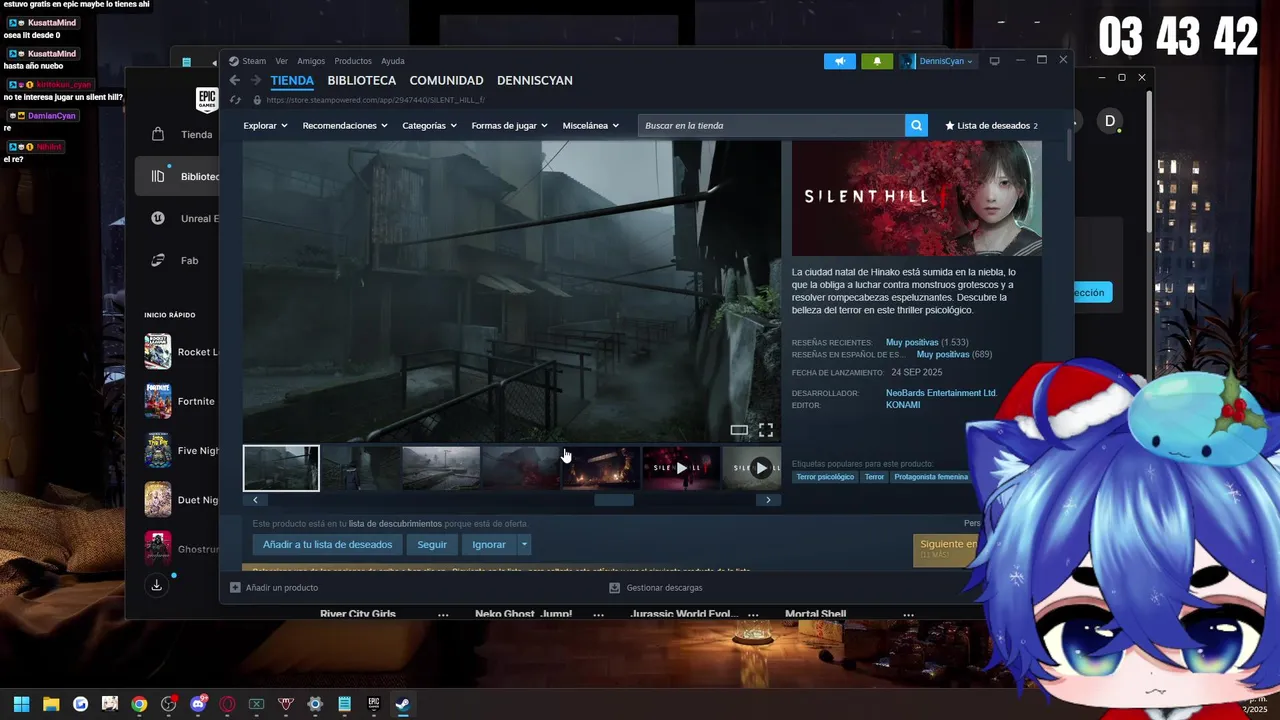
Task: Open Epic Games downloads icon
Action: (x=157, y=585)
